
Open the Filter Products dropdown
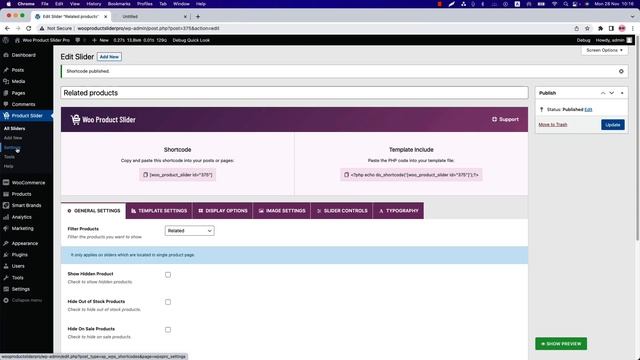(189, 231)
